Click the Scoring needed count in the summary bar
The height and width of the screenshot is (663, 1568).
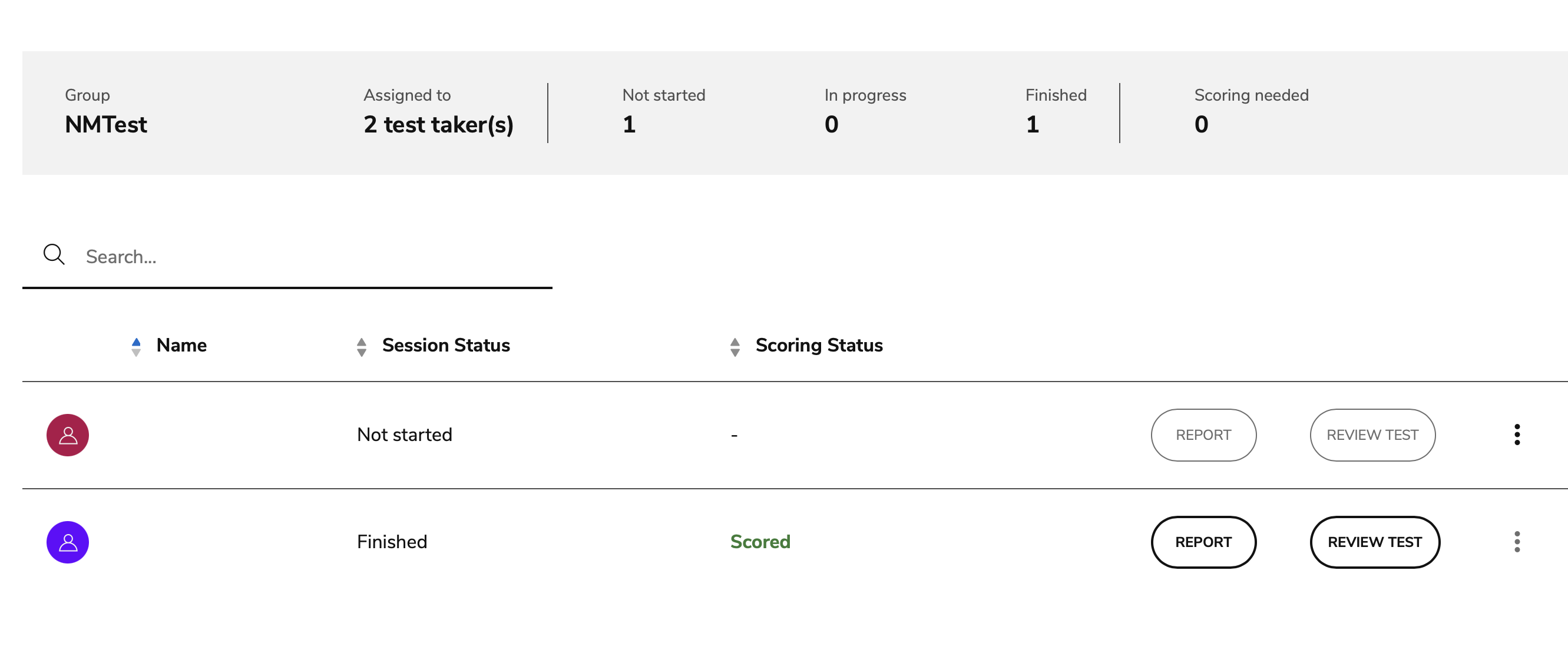pos(1200,124)
